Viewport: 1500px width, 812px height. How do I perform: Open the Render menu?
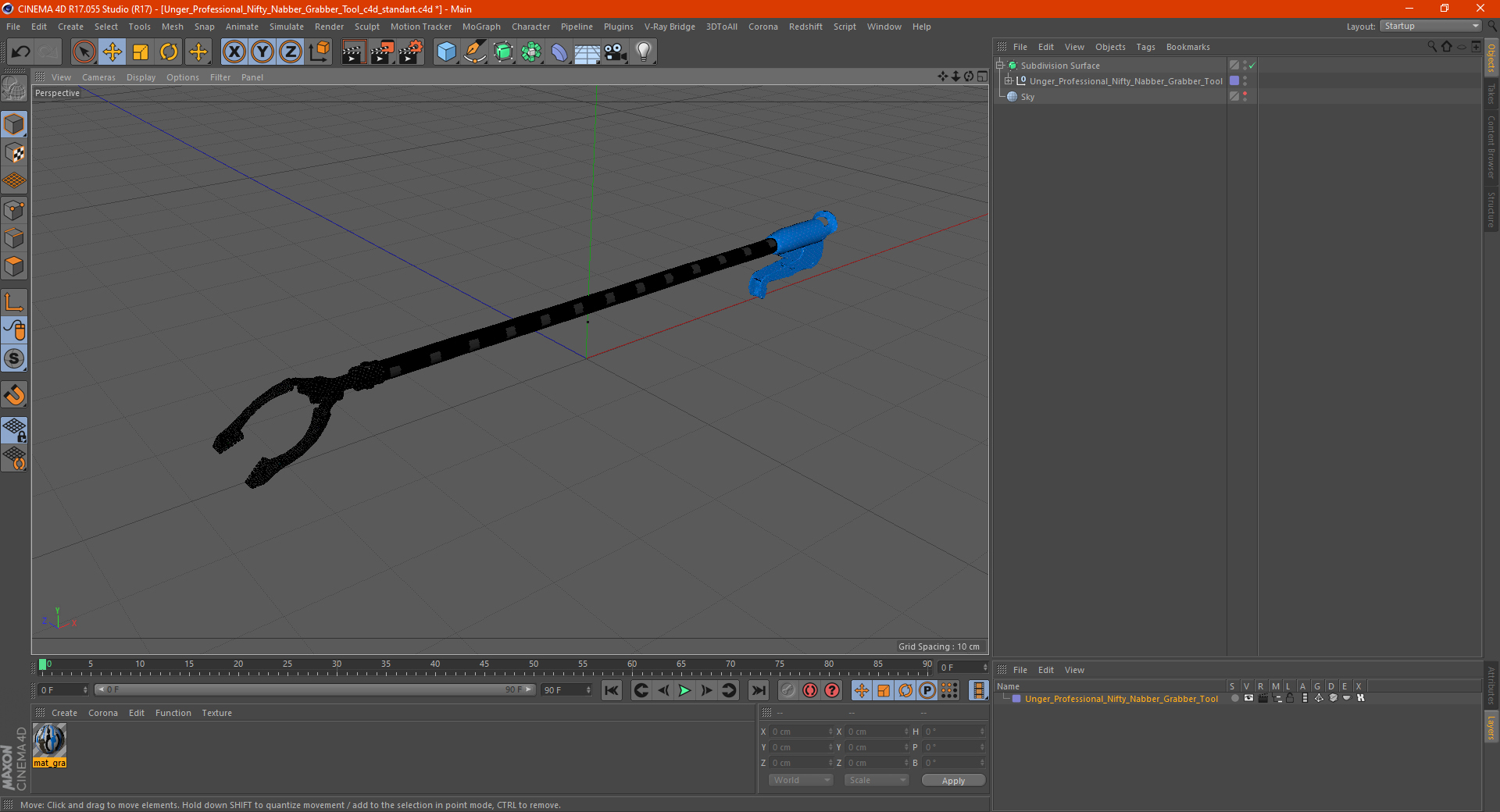pyautogui.click(x=329, y=27)
